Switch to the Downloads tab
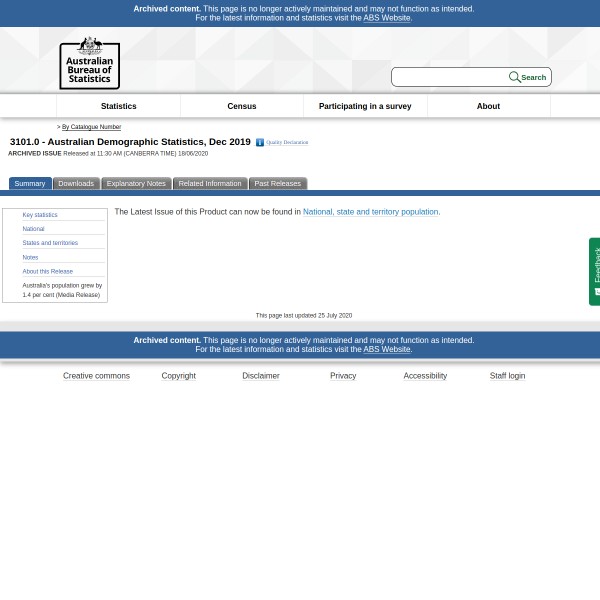The image size is (600, 600). point(75,184)
